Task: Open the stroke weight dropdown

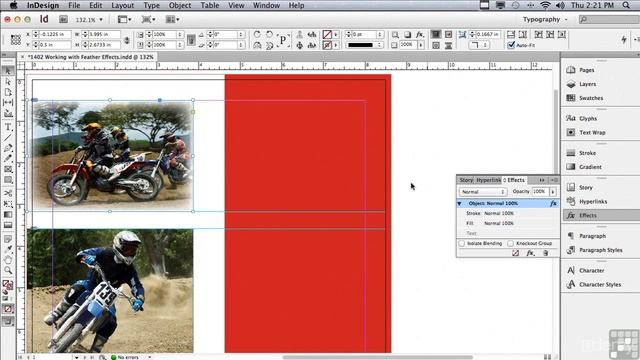Action: point(380,35)
